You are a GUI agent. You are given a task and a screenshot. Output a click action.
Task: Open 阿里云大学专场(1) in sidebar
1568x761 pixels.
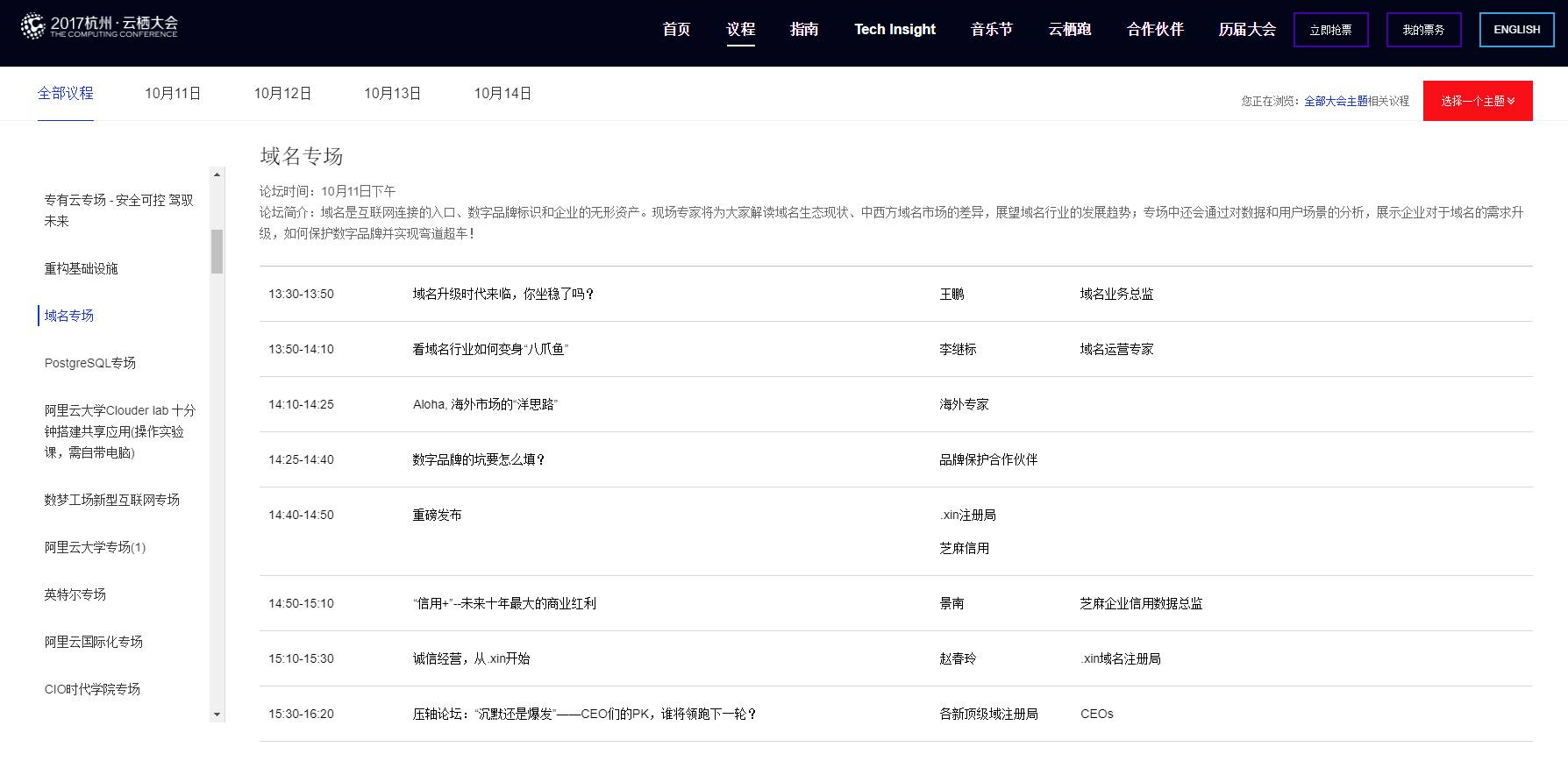[x=96, y=547]
